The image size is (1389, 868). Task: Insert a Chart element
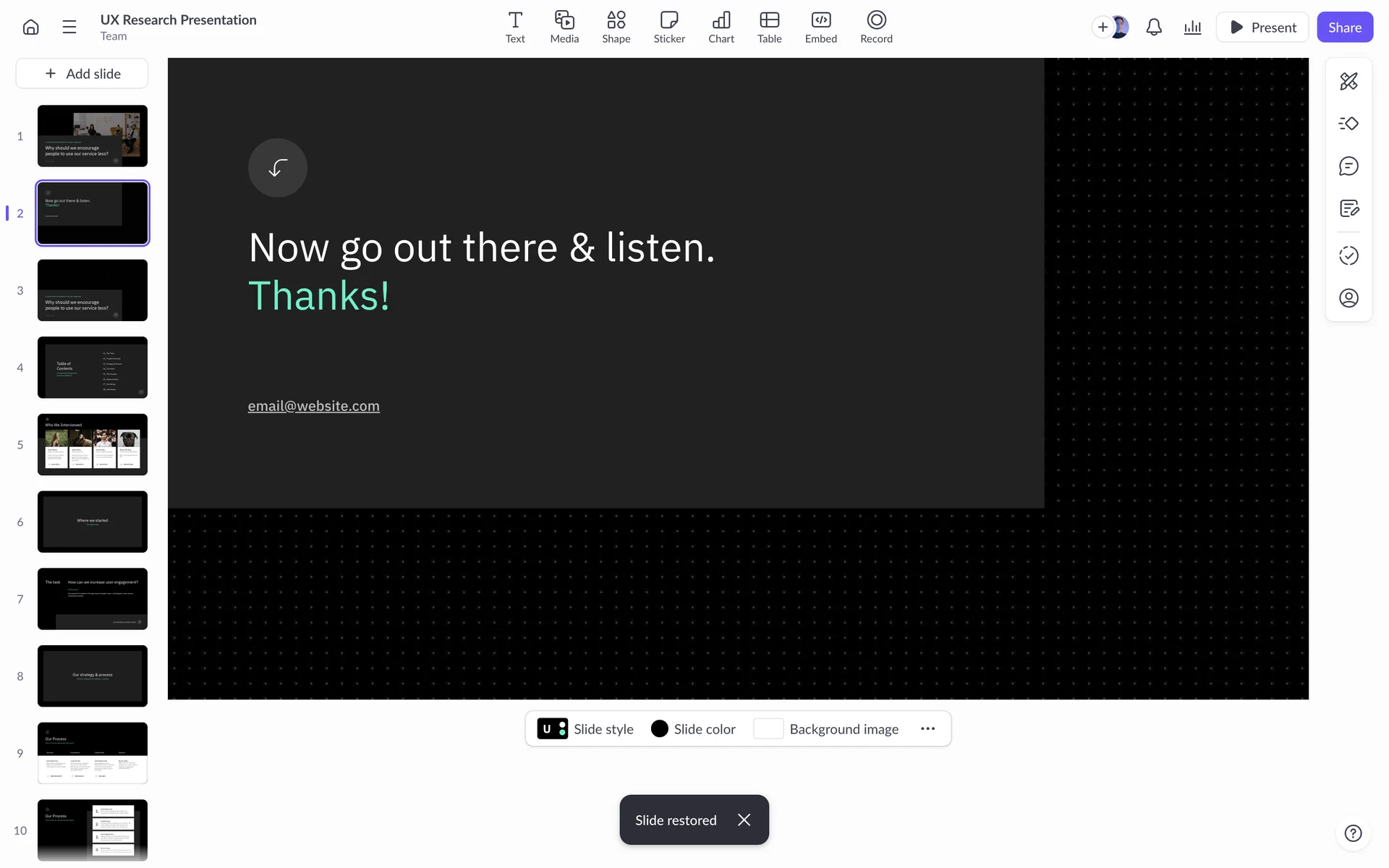tap(721, 27)
